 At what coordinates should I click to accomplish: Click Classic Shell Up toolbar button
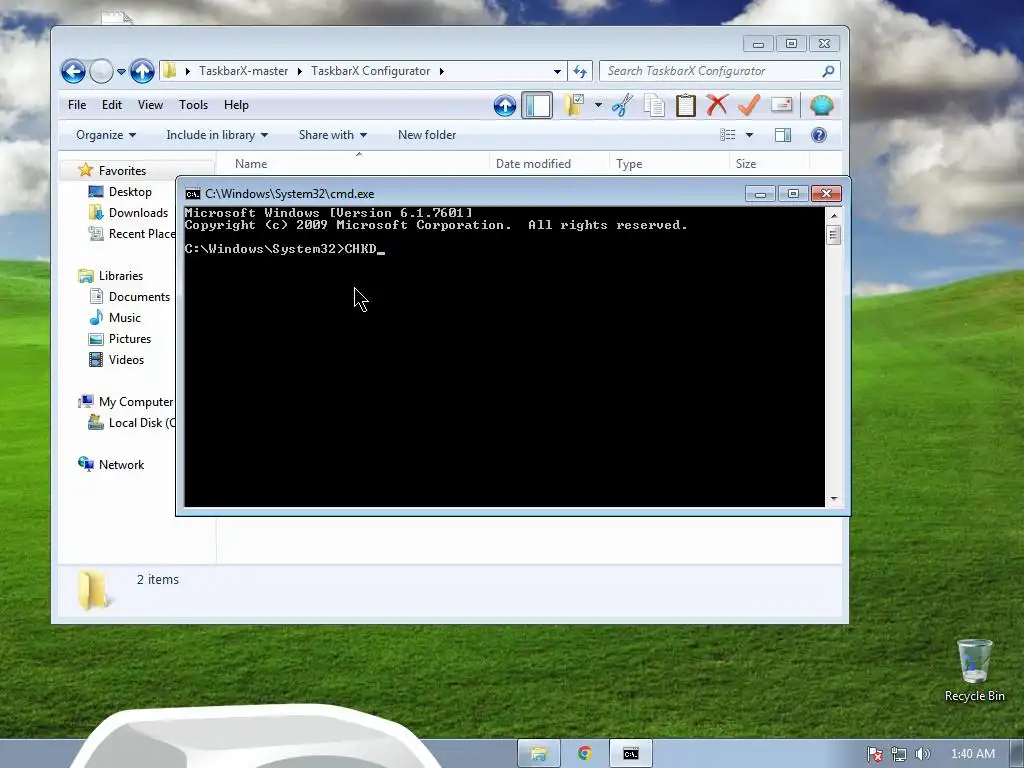(x=505, y=105)
